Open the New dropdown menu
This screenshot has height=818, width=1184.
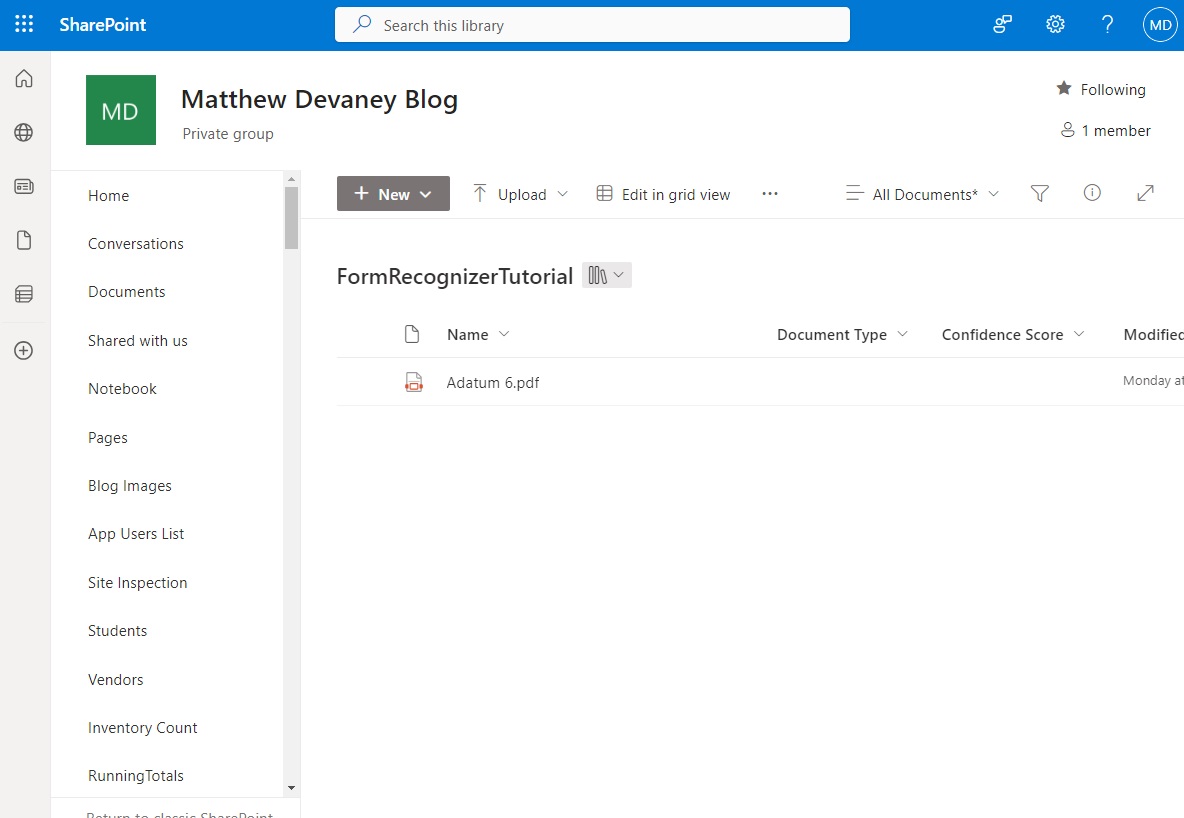point(393,193)
